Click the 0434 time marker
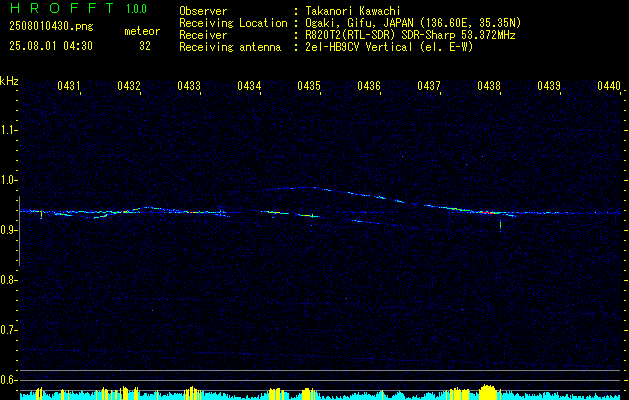 (x=249, y=85)
